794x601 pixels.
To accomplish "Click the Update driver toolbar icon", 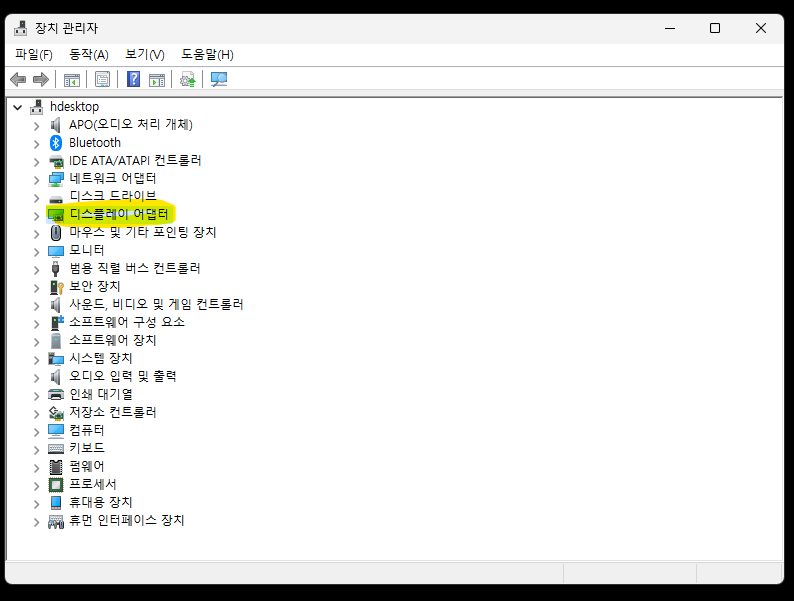I will coord(187,79).
